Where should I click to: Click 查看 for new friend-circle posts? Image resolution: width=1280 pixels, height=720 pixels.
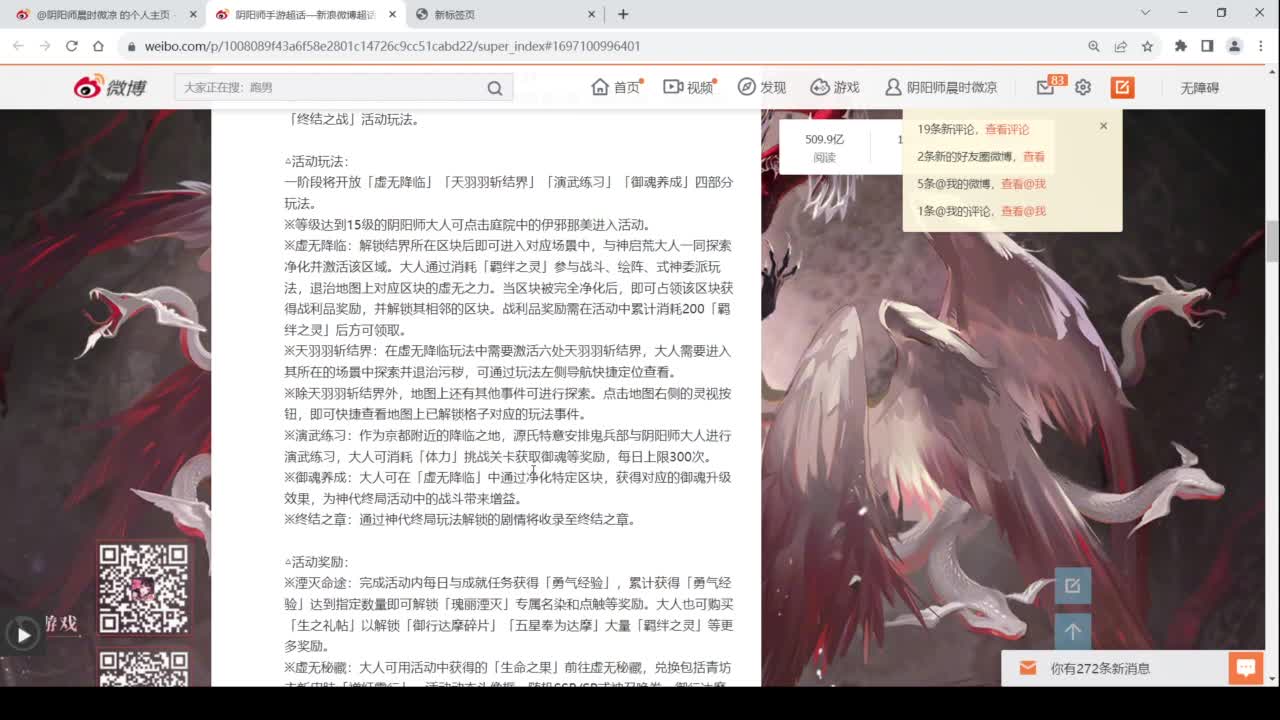pyautogui.click(x=1034, y=156)
